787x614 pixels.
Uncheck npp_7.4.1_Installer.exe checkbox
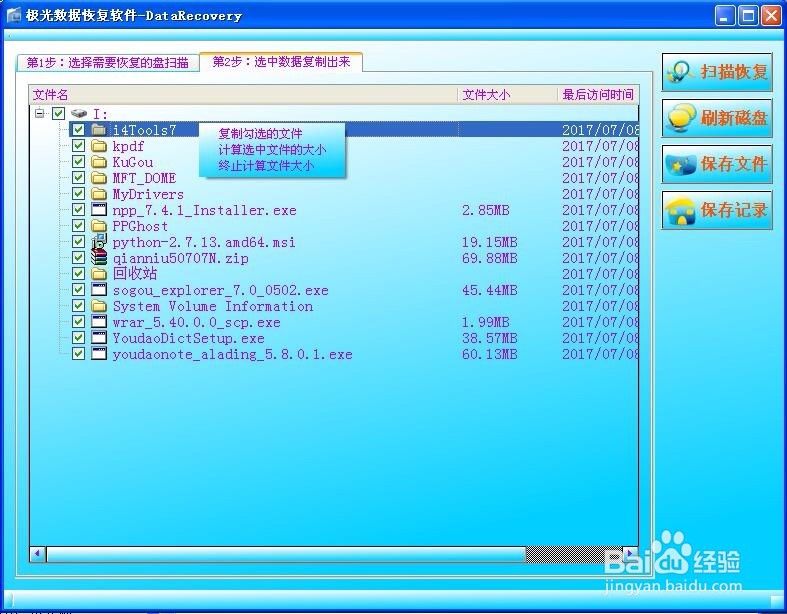tap(78, 210)
